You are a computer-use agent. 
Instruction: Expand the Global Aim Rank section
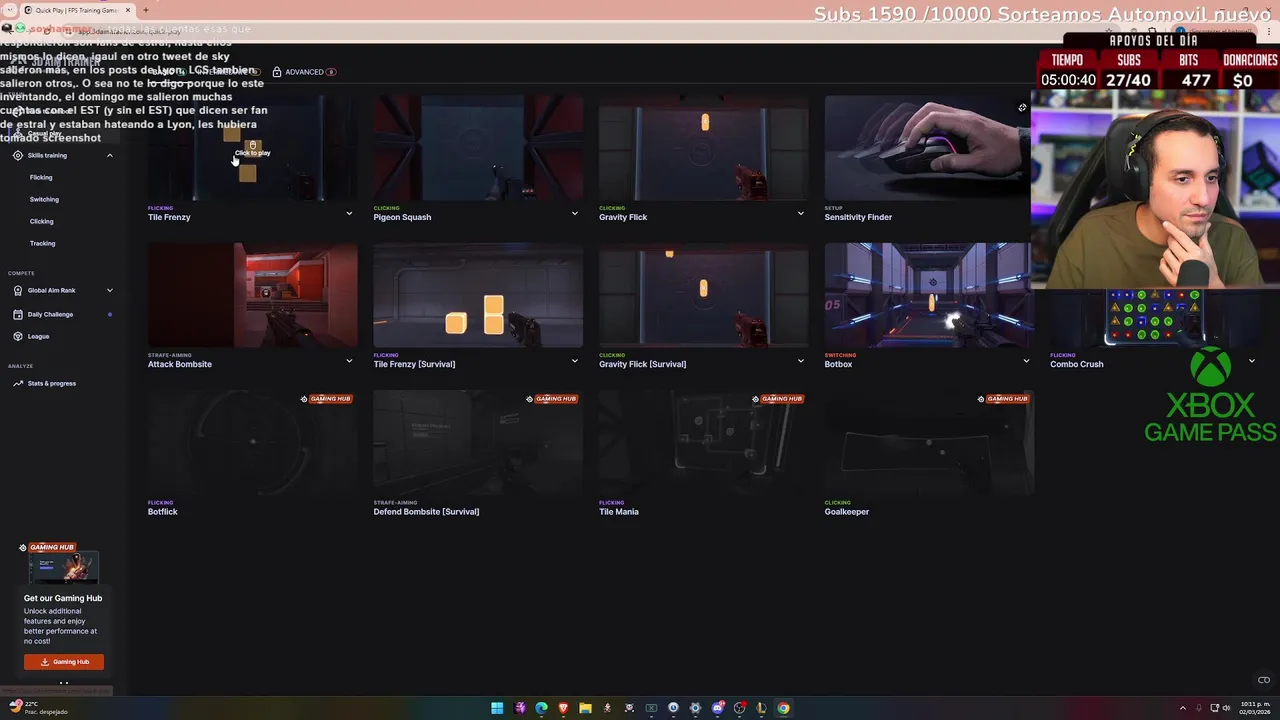[x=110, y=290]
